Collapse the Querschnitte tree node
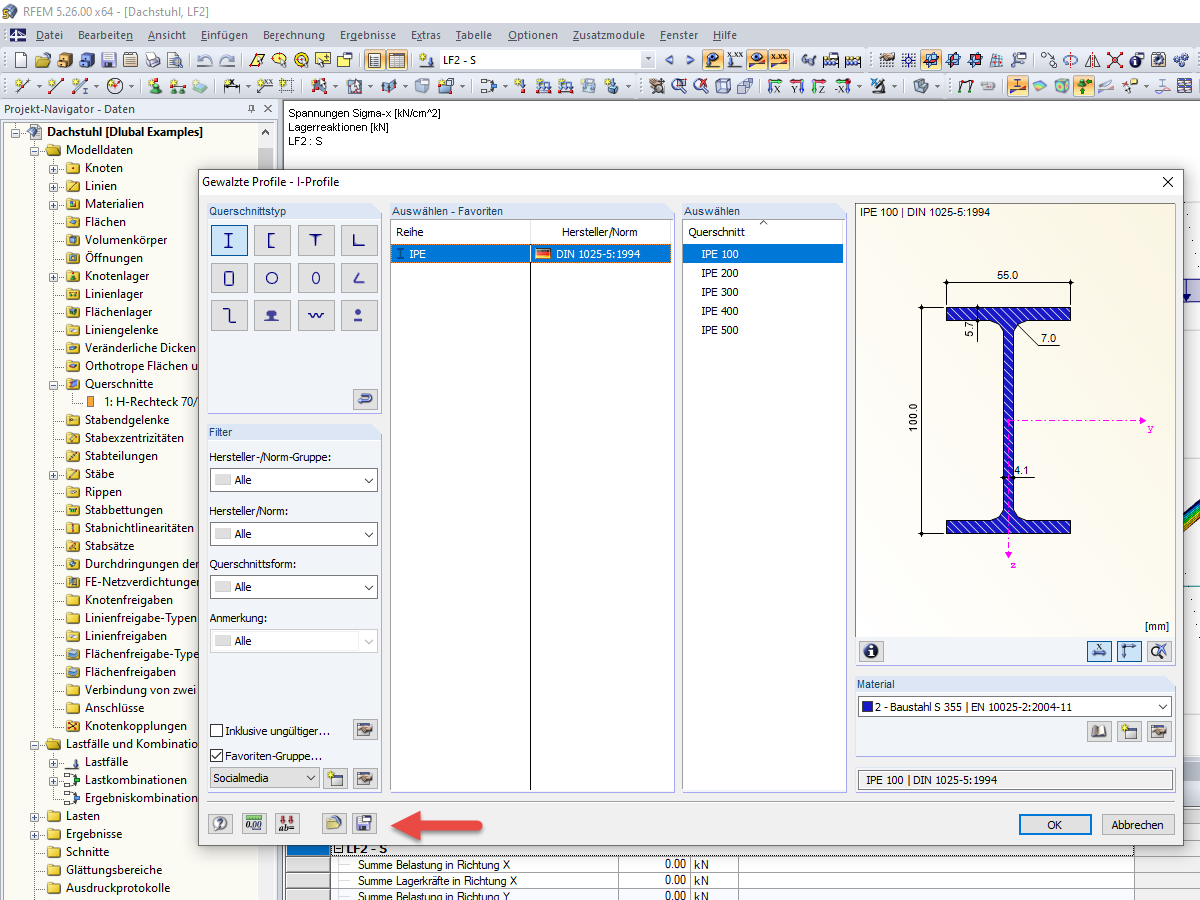 tap(54, 384)
